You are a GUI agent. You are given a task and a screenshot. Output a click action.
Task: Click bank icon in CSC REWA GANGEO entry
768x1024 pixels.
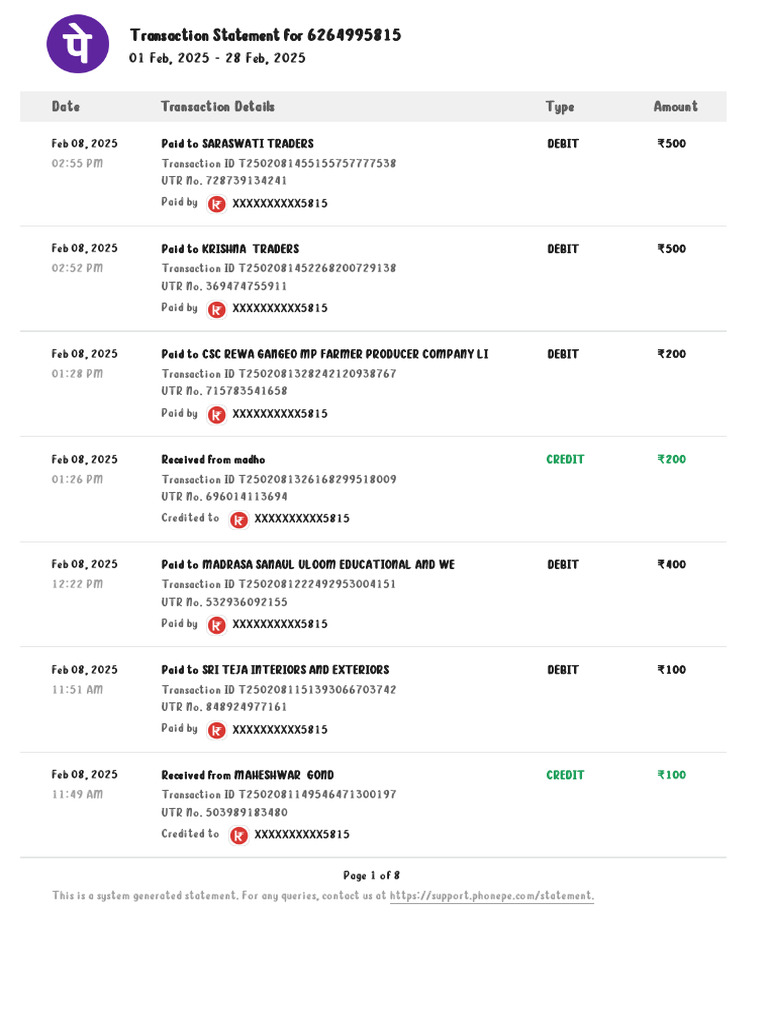click(x=217, y=415)
